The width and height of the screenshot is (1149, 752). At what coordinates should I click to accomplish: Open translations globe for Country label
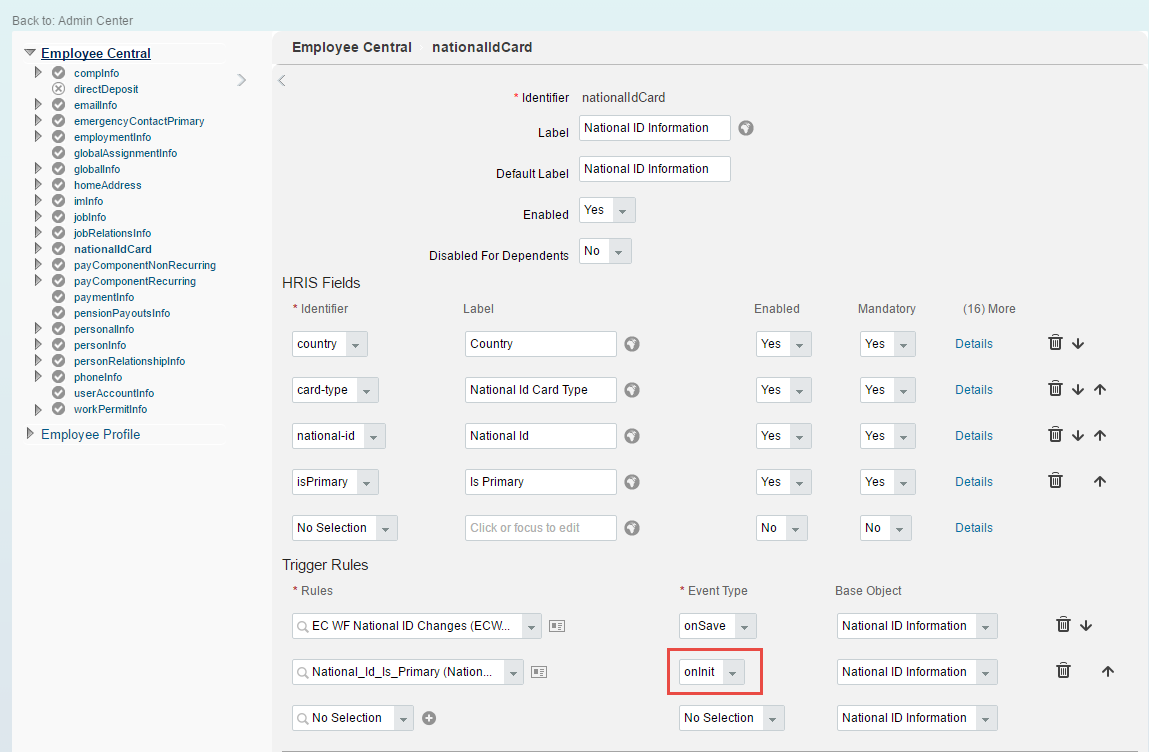coord(632,344)
